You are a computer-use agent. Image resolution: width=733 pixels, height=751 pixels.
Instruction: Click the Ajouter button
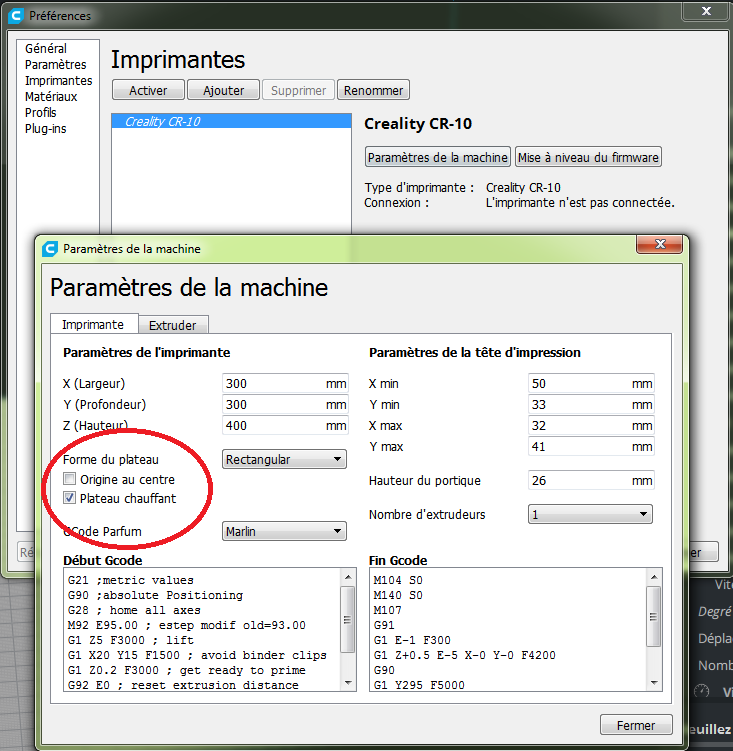[223, 90]
